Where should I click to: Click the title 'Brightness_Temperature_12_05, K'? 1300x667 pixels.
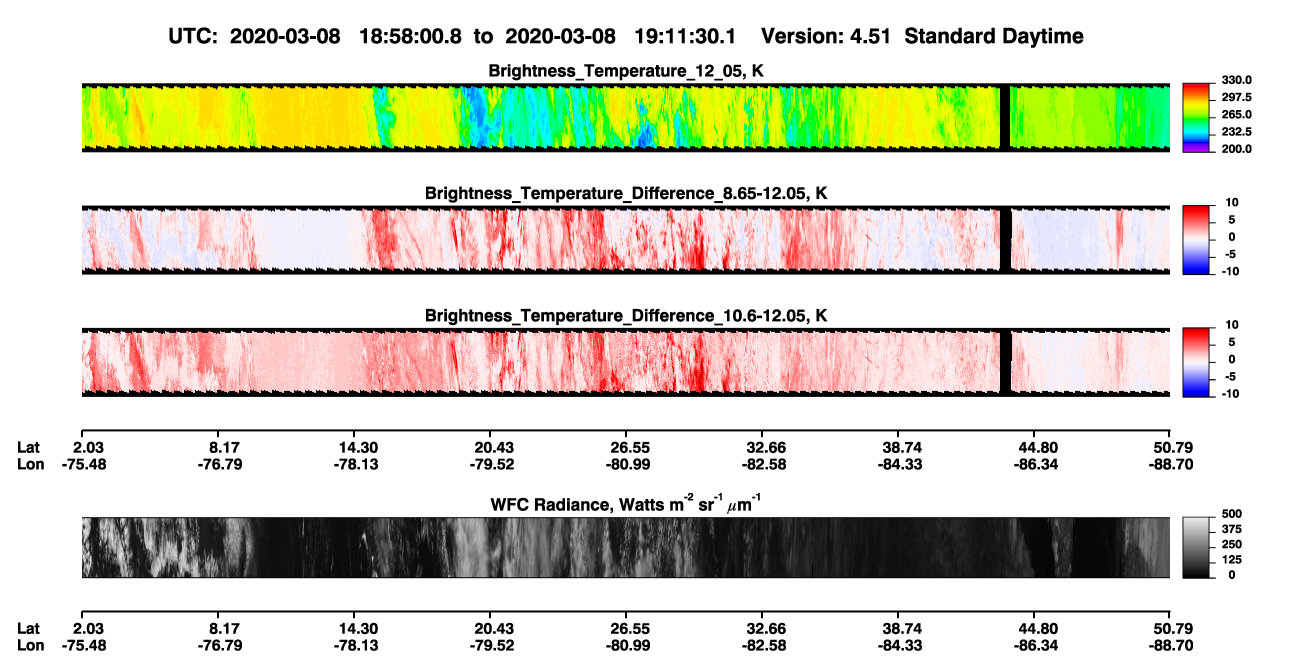click(626, 71)
